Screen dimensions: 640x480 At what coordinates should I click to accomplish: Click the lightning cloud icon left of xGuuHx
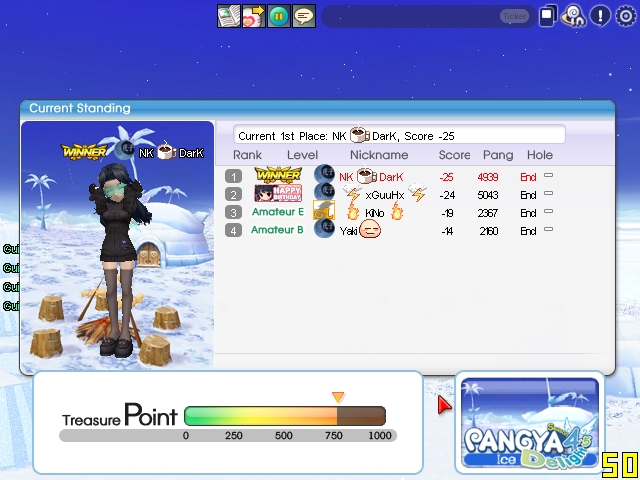pyautogui.click(x=352, y=193)
